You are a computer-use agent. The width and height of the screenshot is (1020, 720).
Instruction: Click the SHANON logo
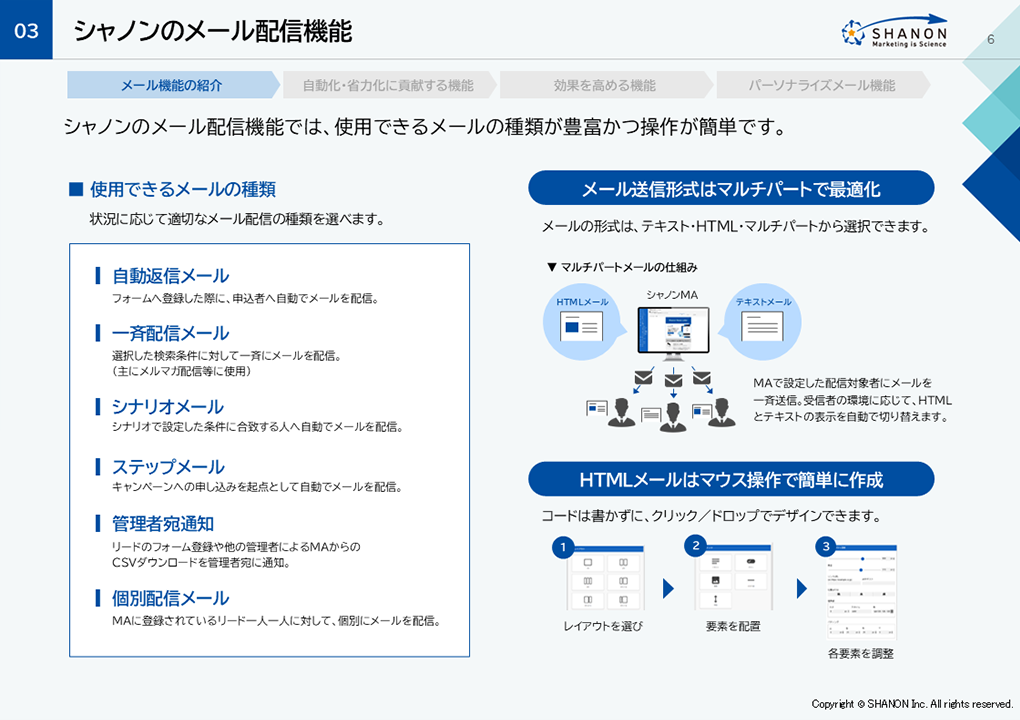pyautogui.click(x=894, y=31)
